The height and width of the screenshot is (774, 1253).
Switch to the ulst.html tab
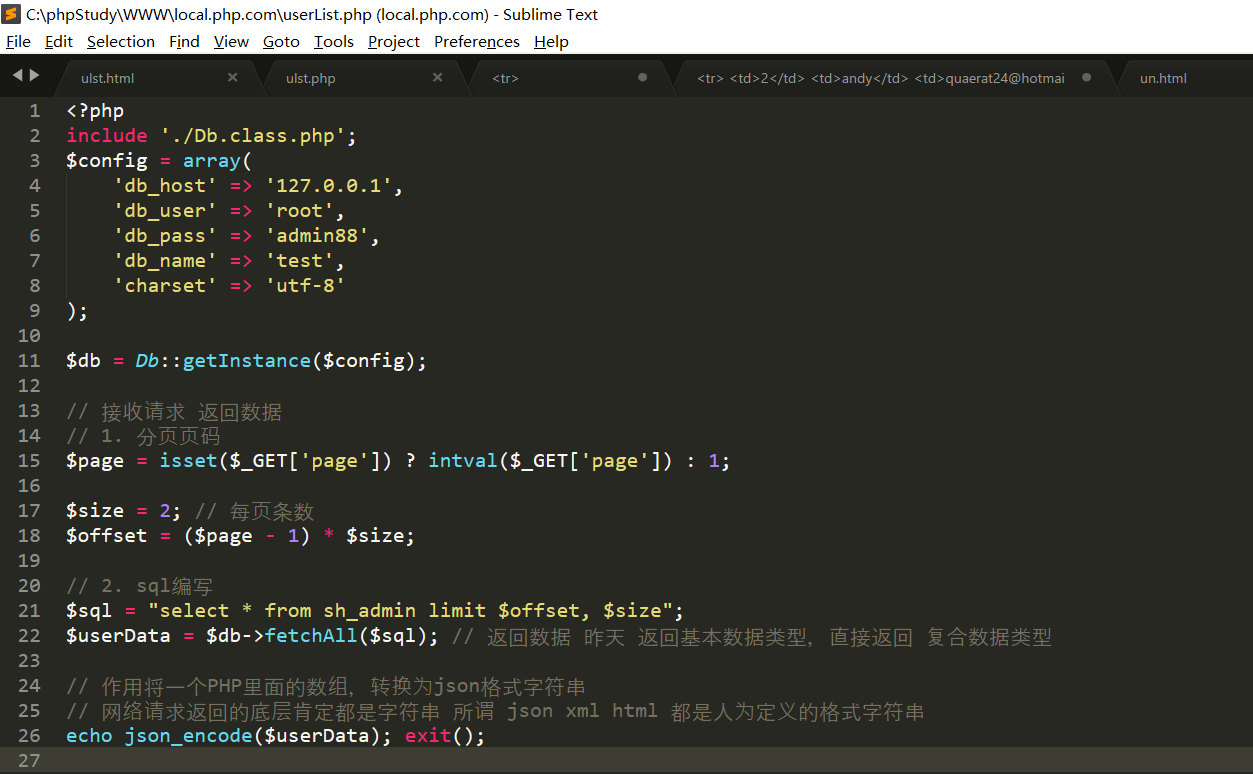click(x=107, y=78)
